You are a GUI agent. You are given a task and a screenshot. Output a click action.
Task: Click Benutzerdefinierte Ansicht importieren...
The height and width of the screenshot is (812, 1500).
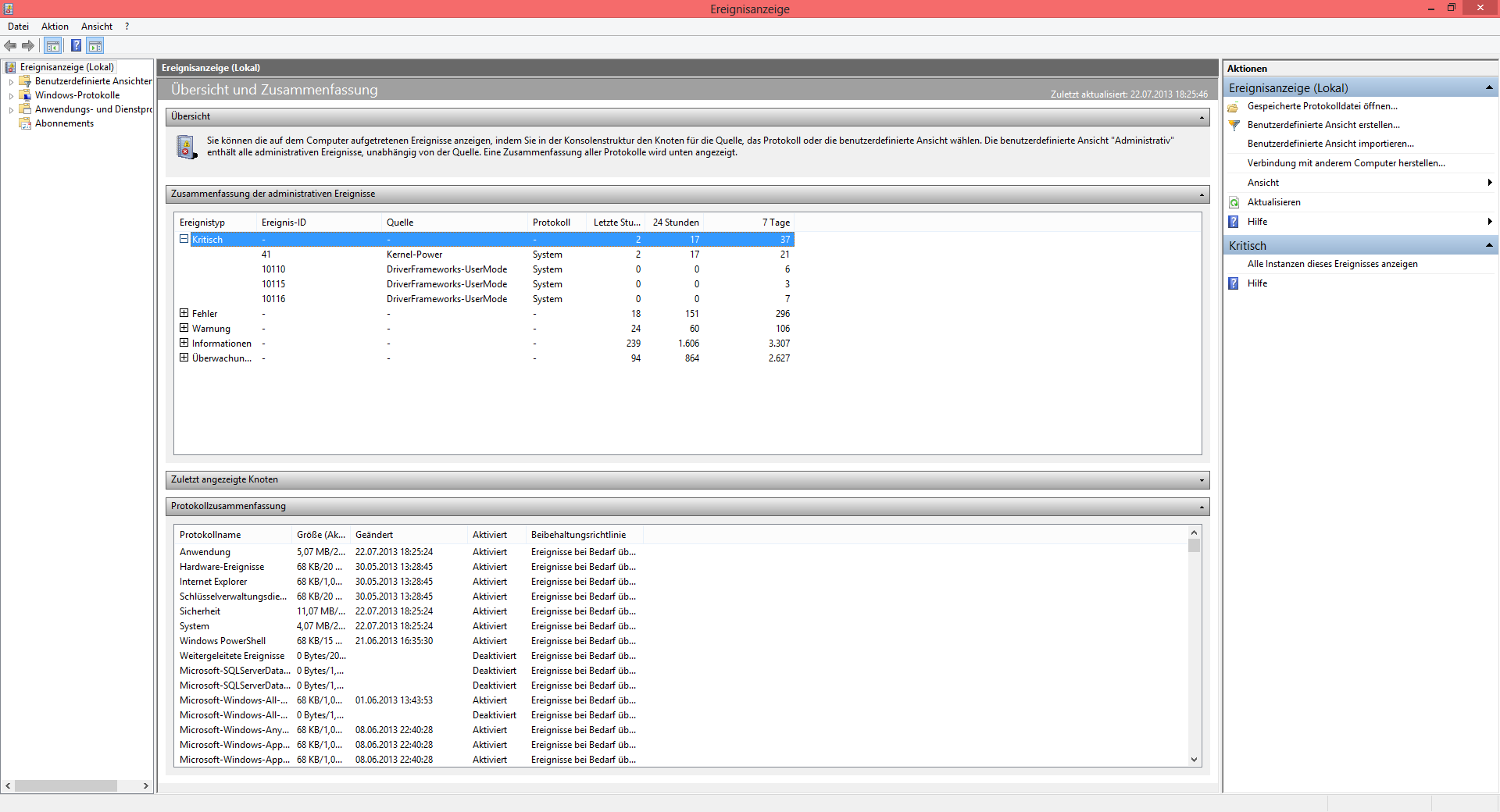pos(1330,144)
